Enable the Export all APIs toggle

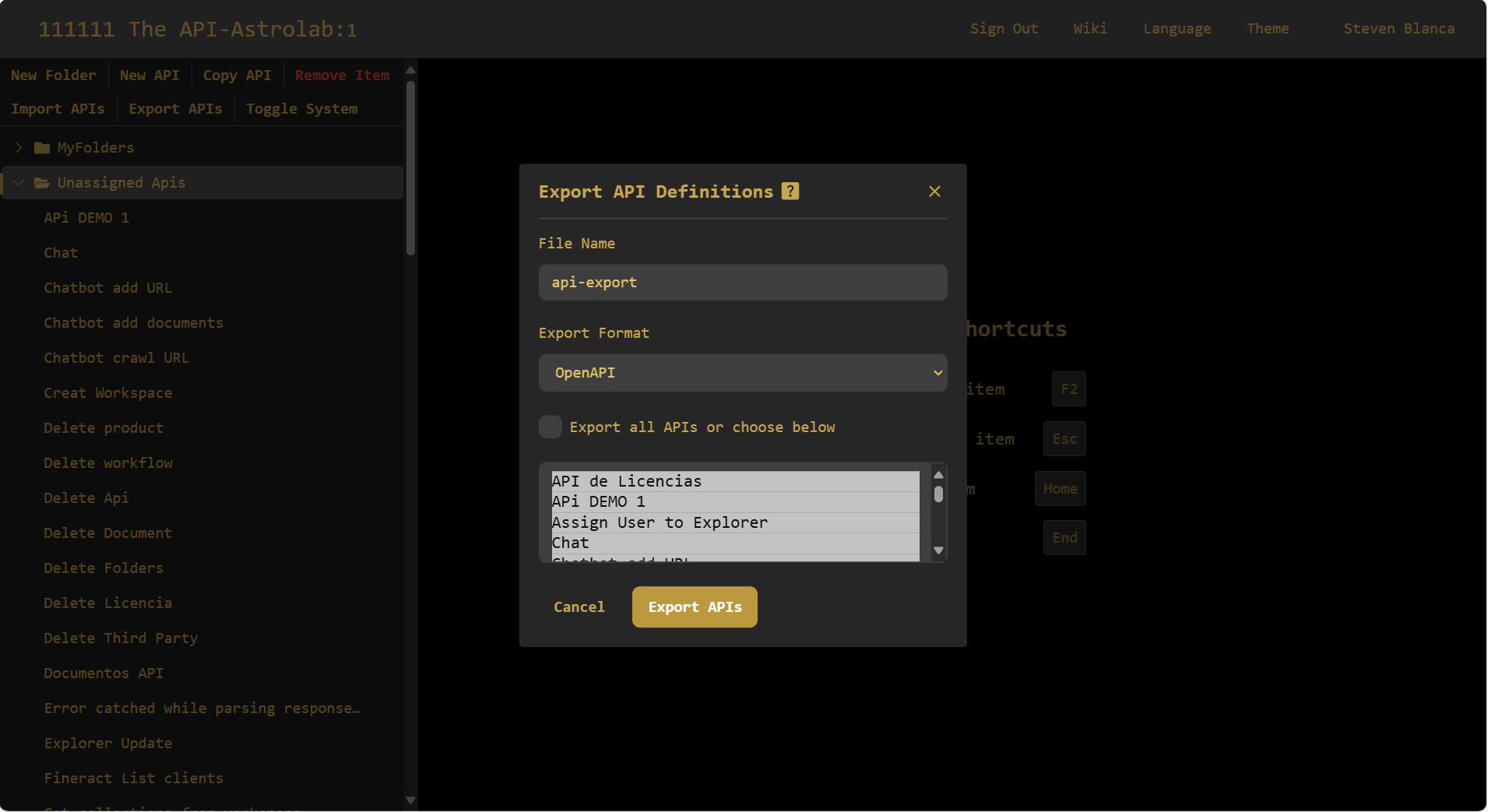pos(550,427)
